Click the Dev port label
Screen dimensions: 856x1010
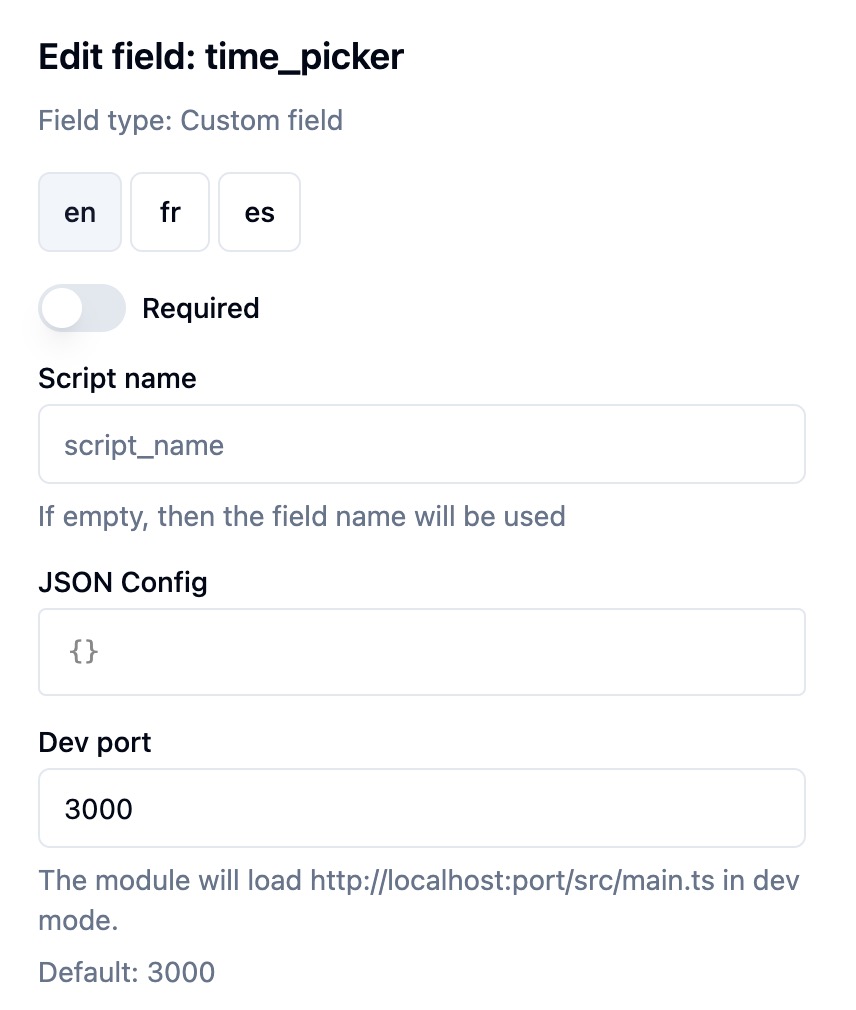click(x=94, y=742)
